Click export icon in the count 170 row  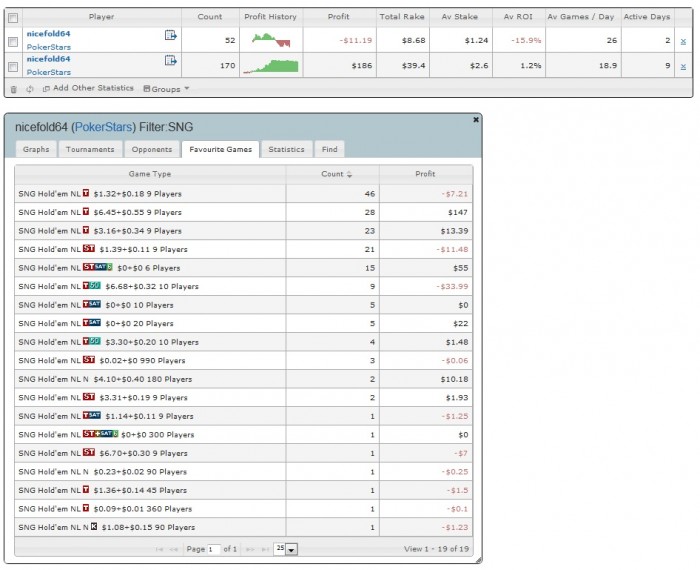coord(171,60)
